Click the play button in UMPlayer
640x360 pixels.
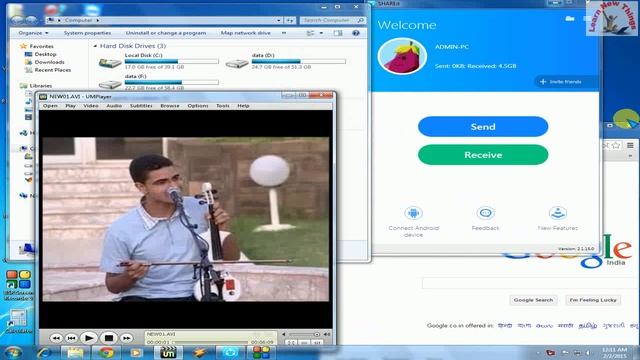coord(89,338)
